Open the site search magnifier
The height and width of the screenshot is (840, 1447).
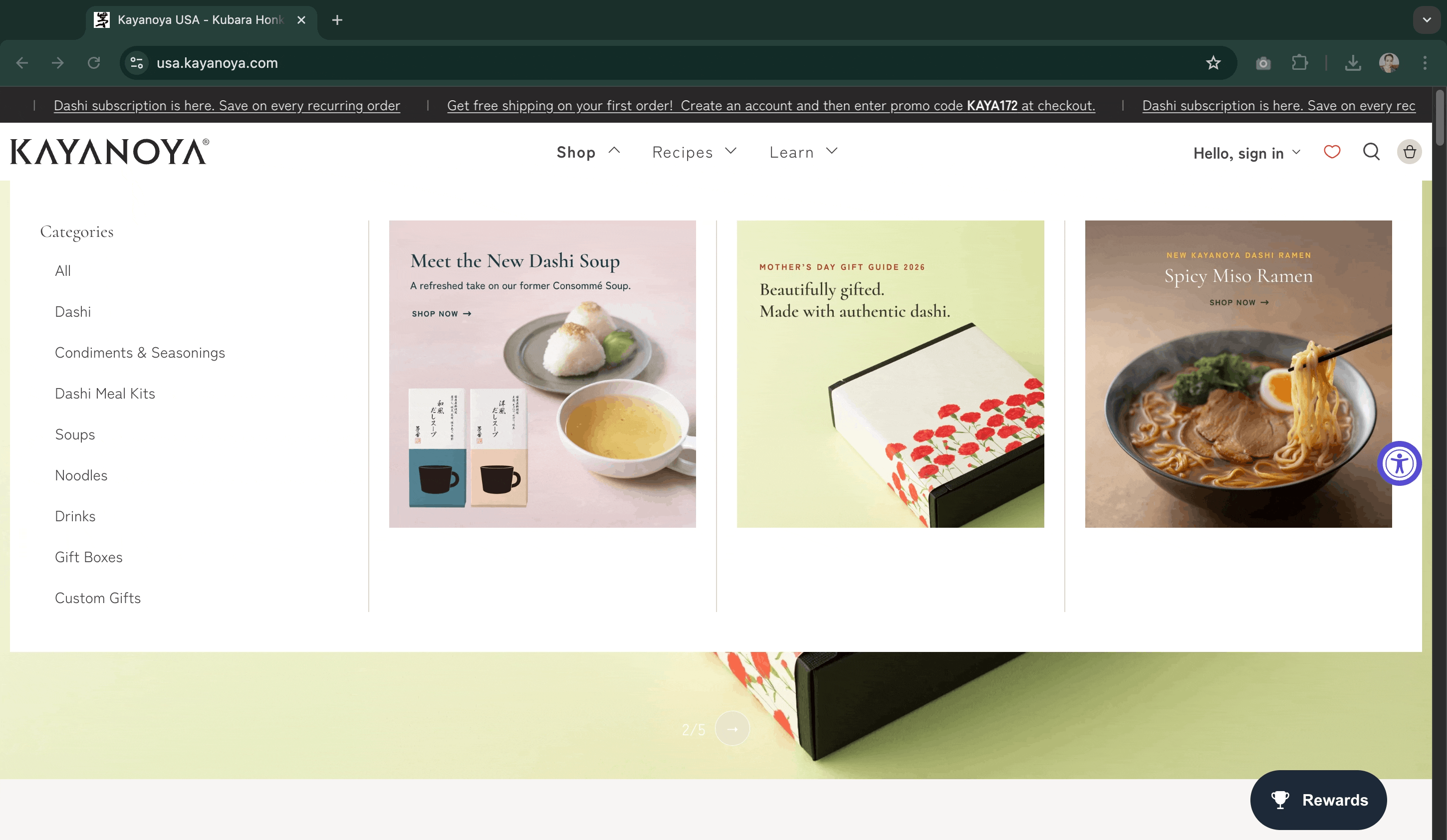pyautogui.click(x=1371, y=152)
